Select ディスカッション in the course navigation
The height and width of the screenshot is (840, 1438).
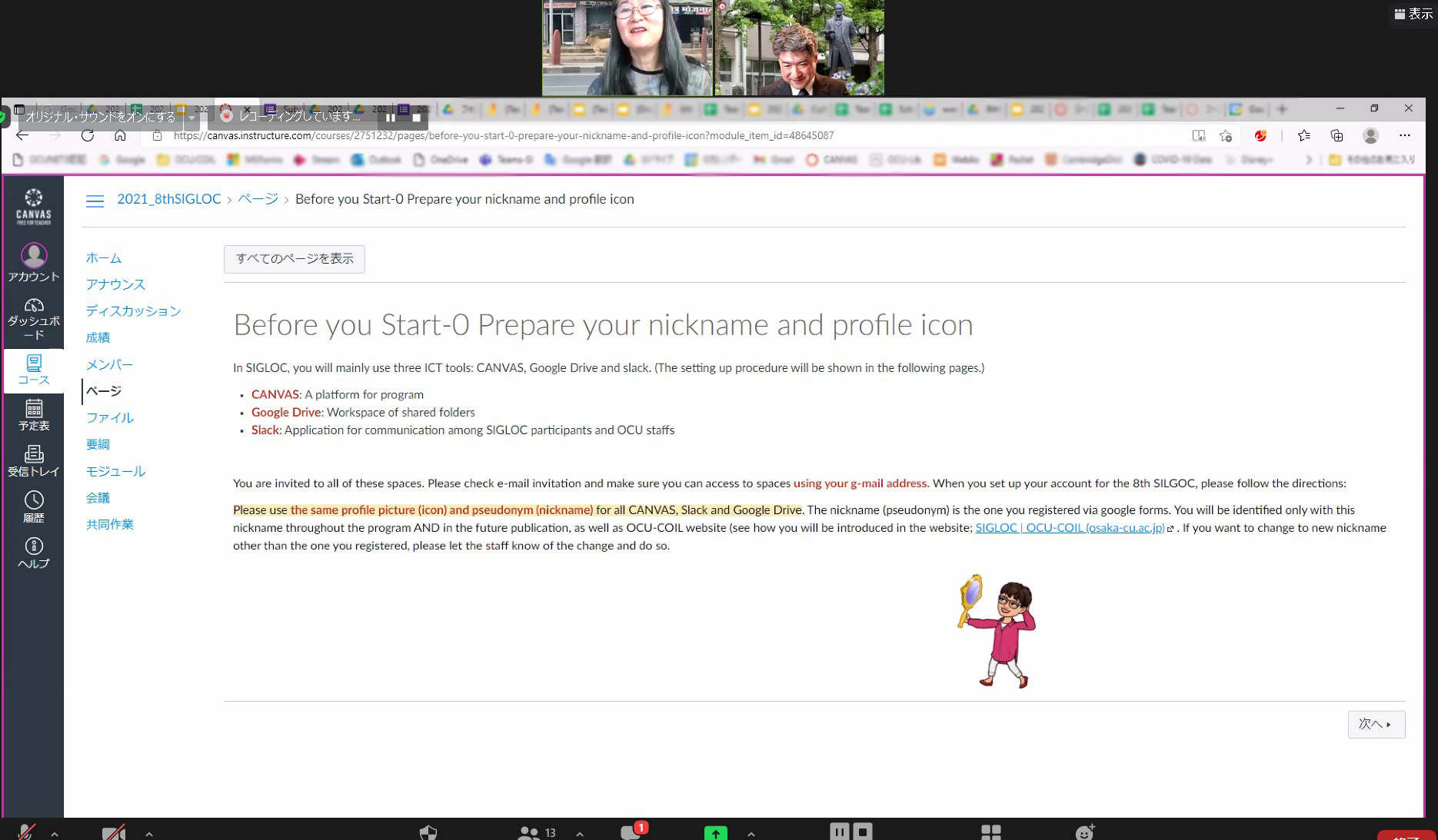[x=133, y=310]
